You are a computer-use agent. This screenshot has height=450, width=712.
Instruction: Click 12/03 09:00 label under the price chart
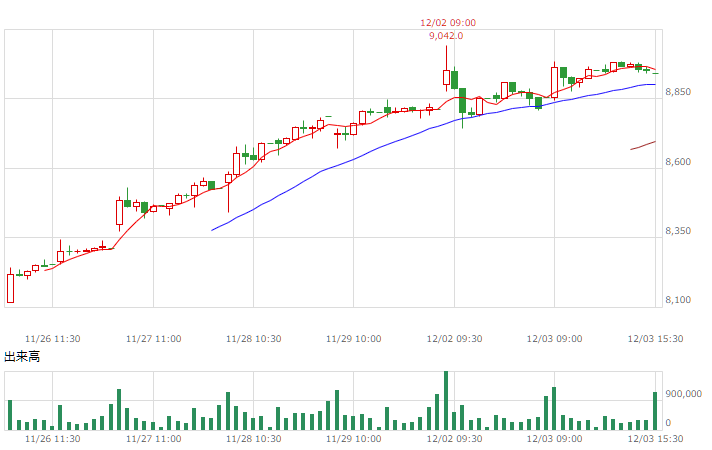554,339
